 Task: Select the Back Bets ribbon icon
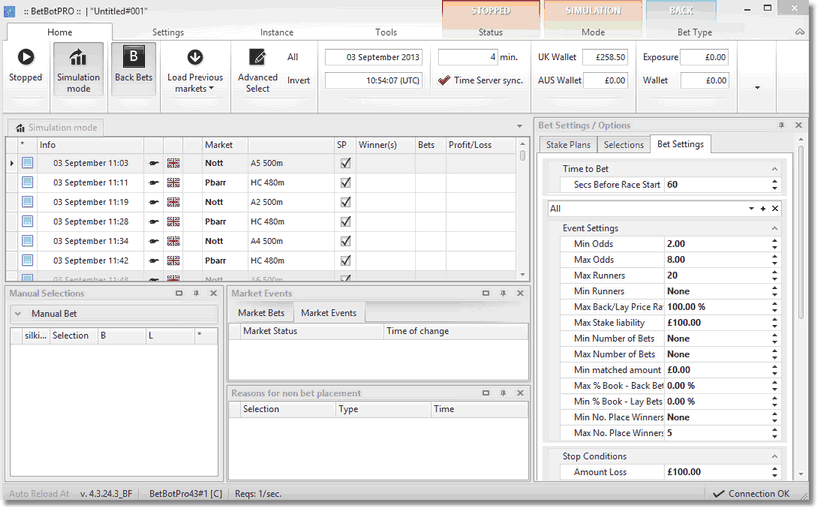click(134, 56)
